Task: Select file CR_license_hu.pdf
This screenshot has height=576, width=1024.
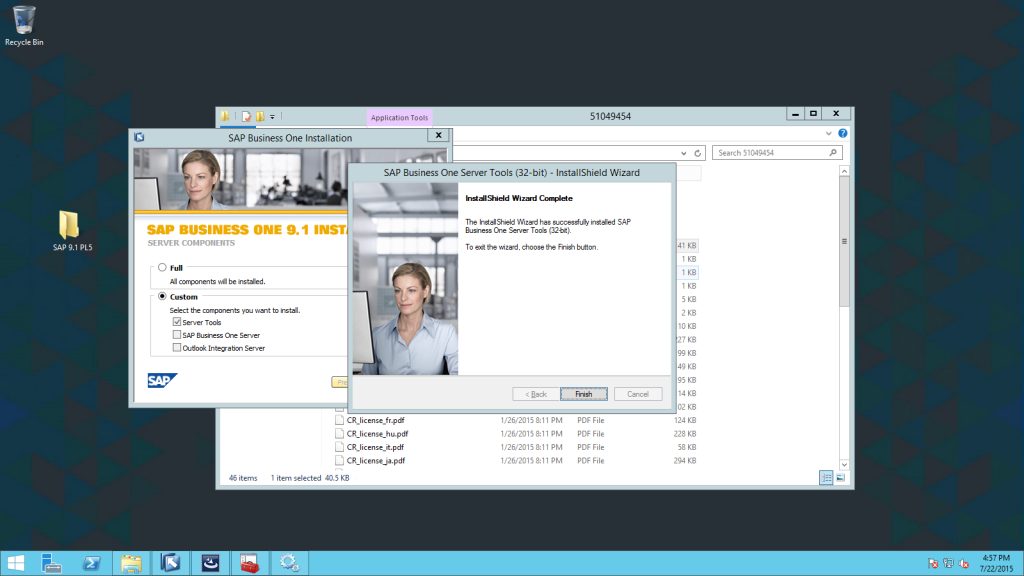Action: pos(377,434)
